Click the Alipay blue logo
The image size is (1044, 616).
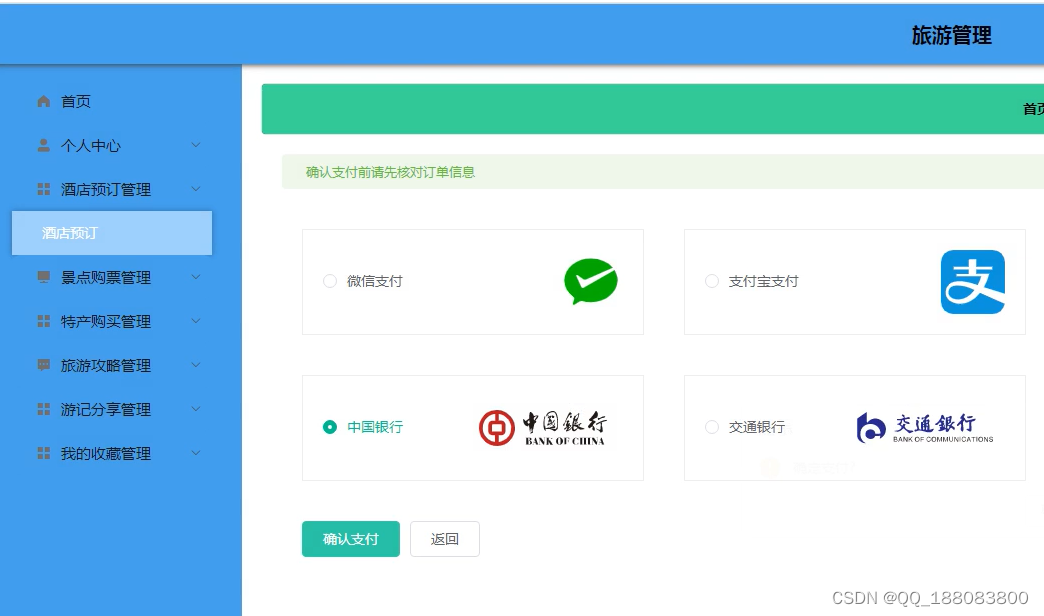pyautogui.click(x=971, y=281)
